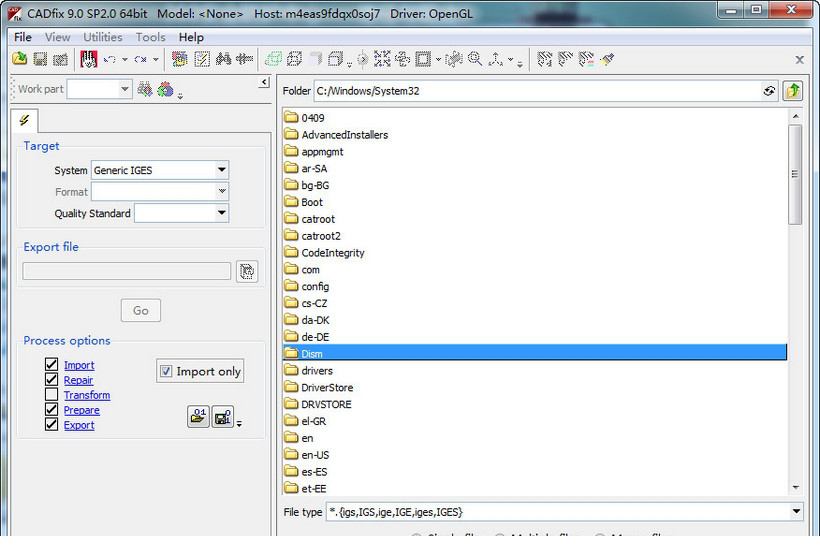Click the rotate view toolbar icon

pos(403,59)
